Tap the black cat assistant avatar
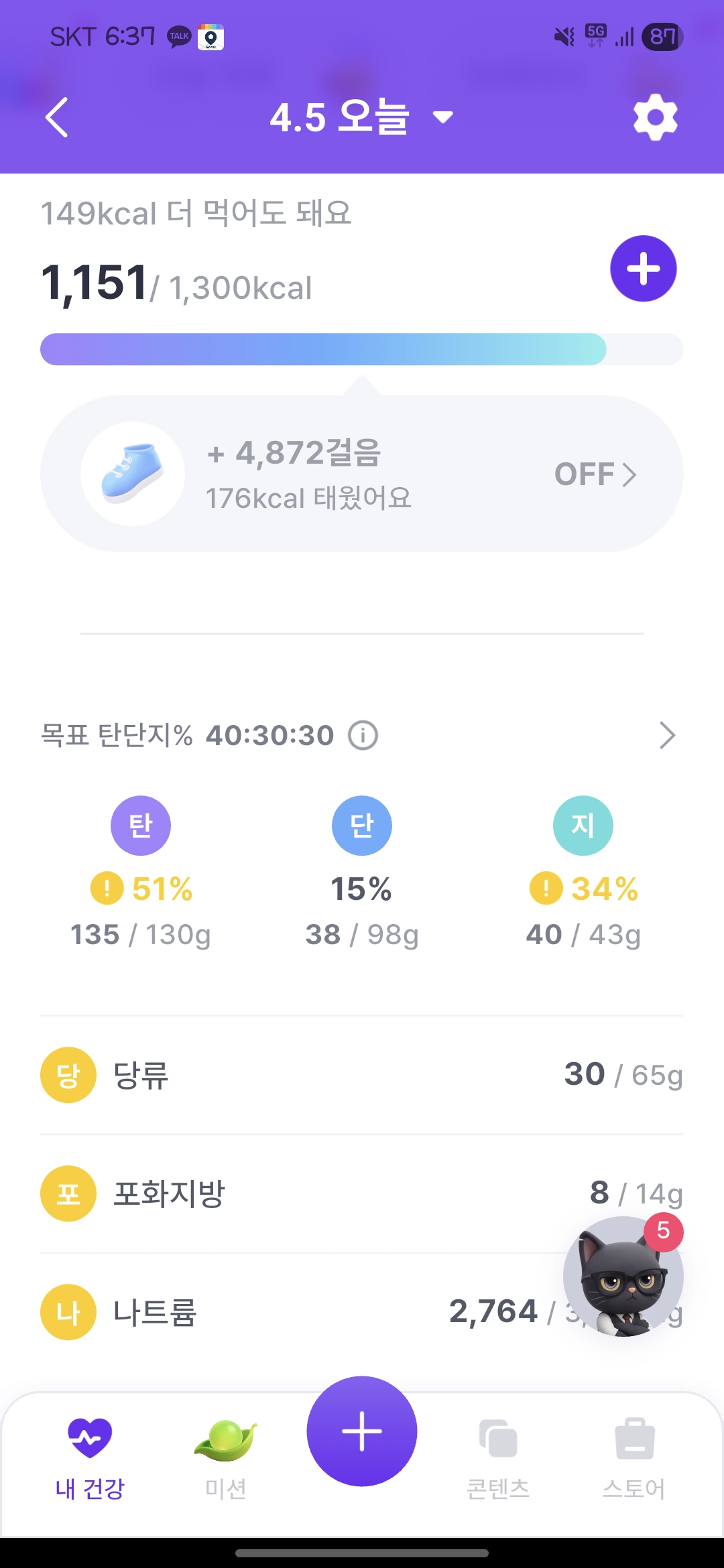This screenshot has width=724, height=1568. tap(622, 1277)
